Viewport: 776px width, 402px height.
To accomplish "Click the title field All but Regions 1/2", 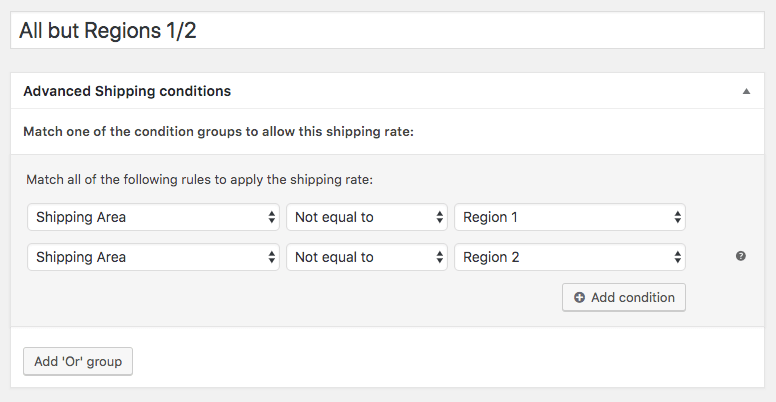I will click(388, 30).
